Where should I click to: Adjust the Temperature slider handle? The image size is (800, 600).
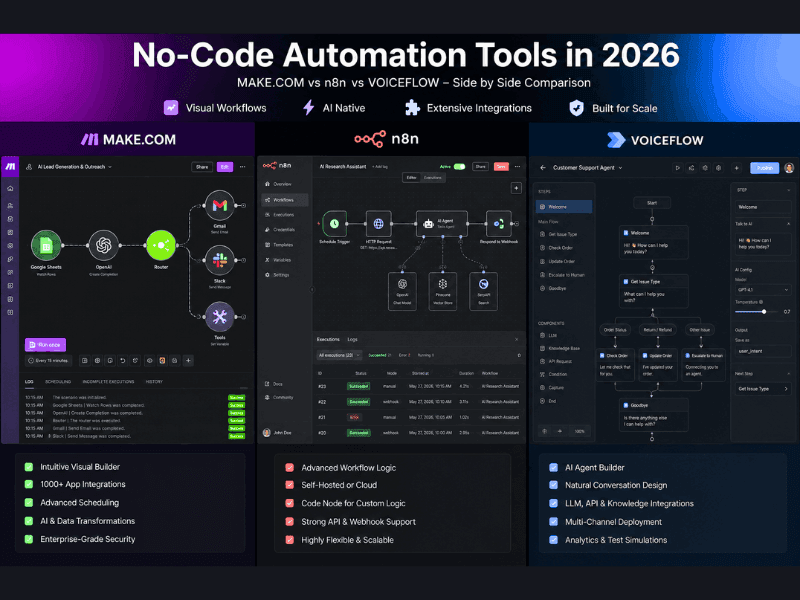764,312
